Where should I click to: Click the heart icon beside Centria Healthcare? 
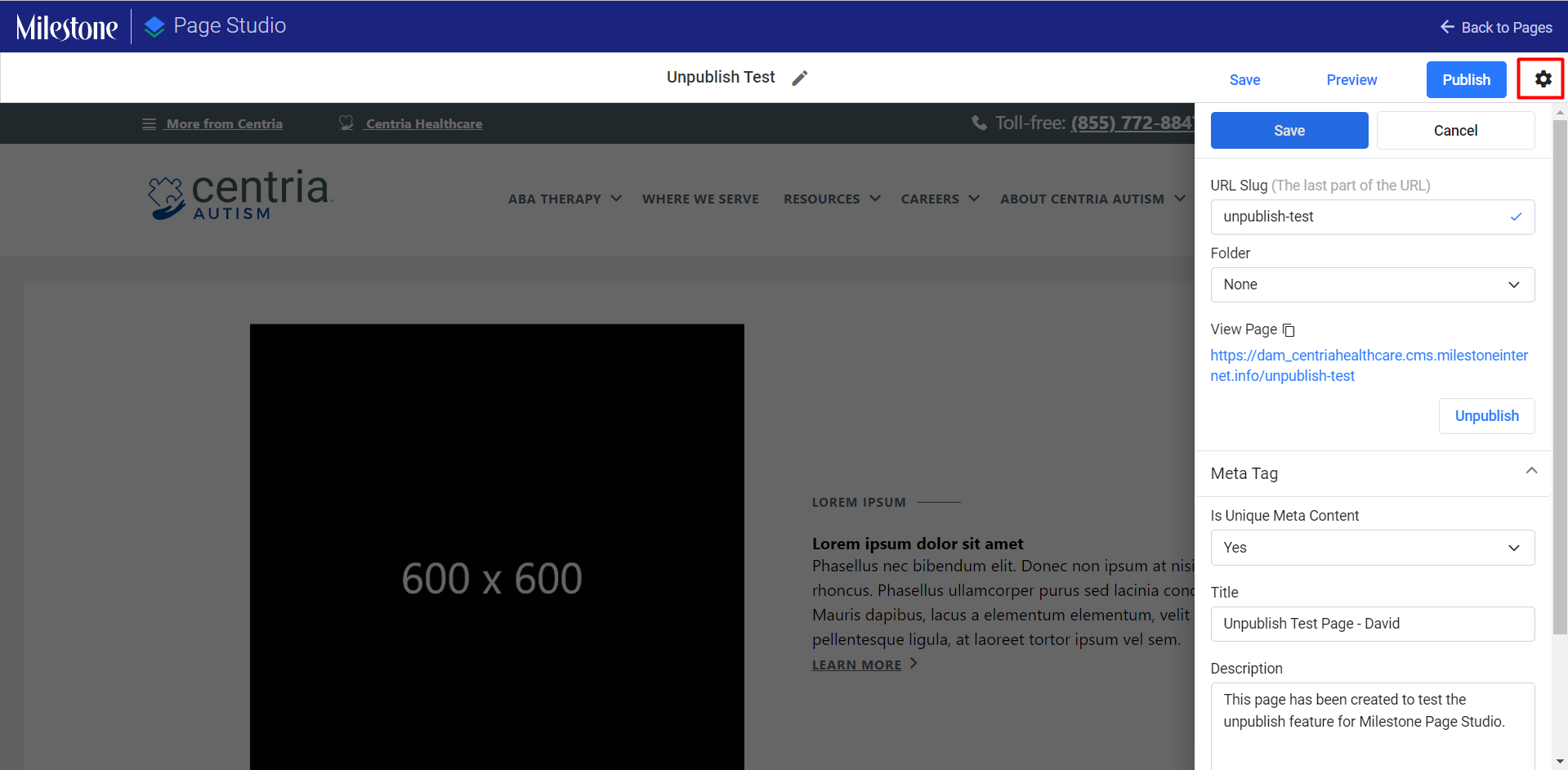coord(346,123)
